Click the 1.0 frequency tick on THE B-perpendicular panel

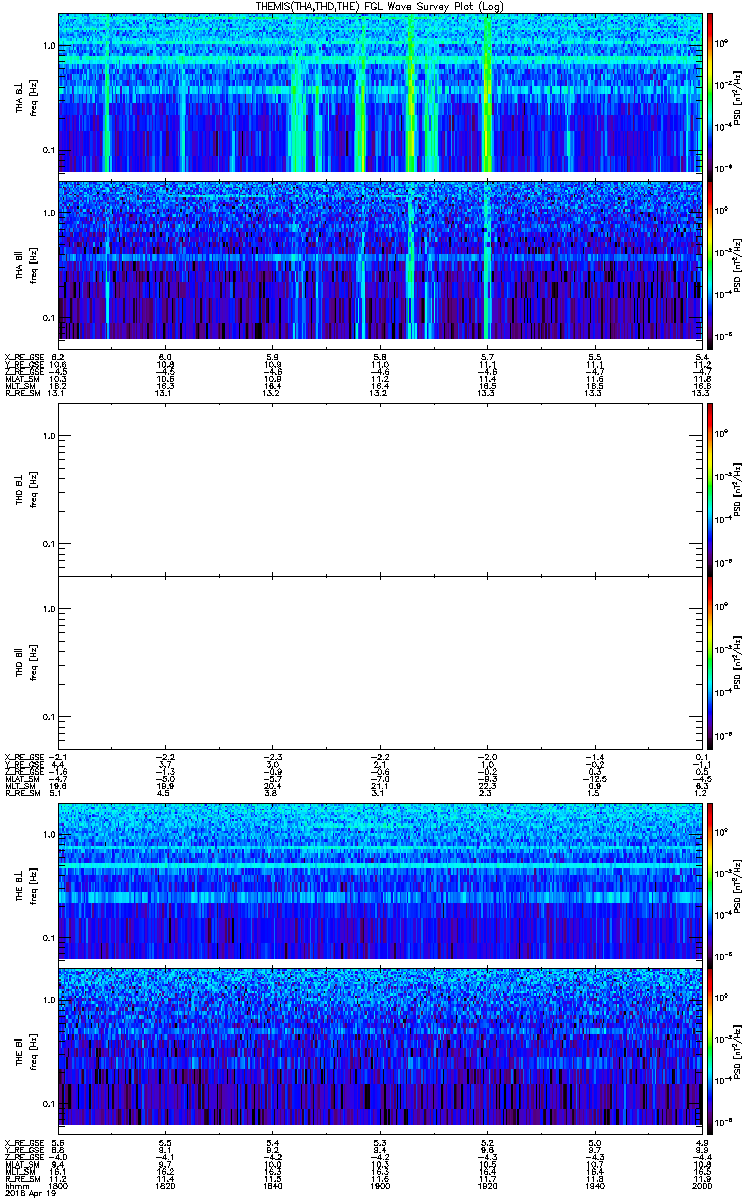pyautogui.click(x=48, y=834)
